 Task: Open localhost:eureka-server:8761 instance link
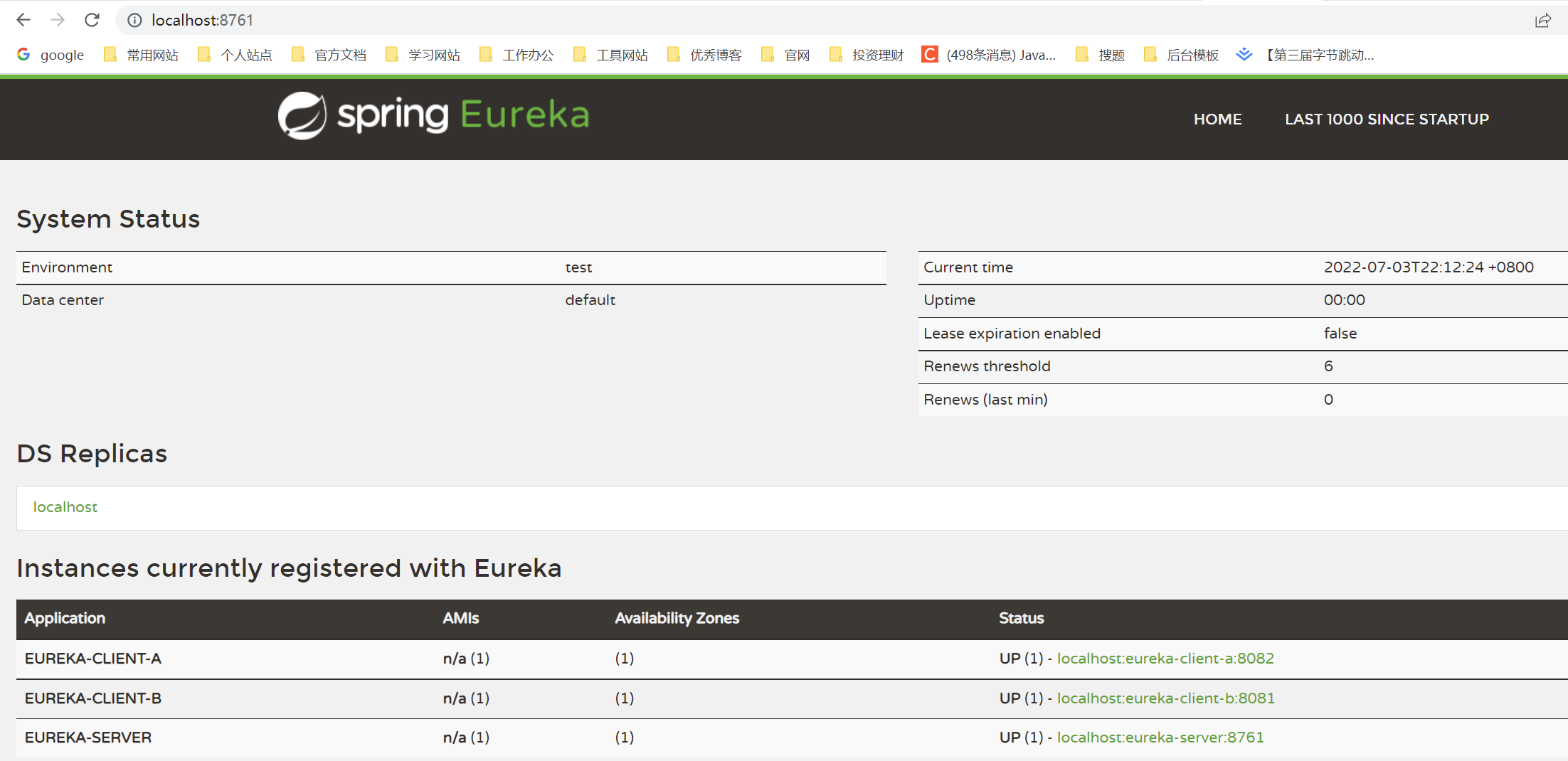point(1160,738)
